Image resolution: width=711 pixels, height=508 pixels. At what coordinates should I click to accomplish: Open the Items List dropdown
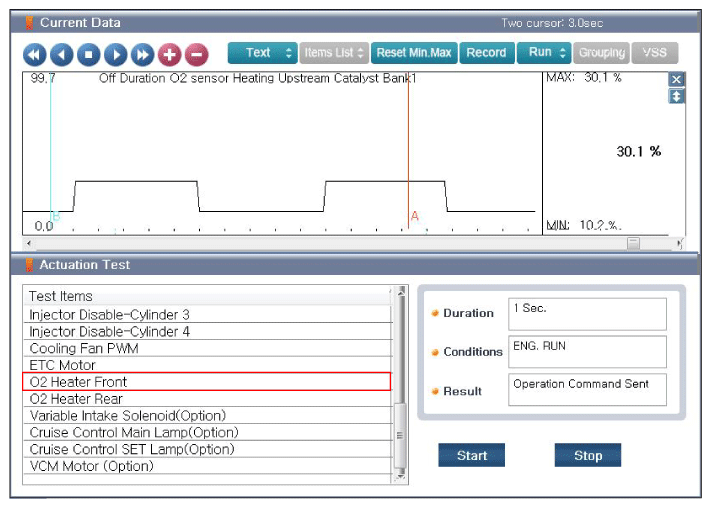point(333,53)
